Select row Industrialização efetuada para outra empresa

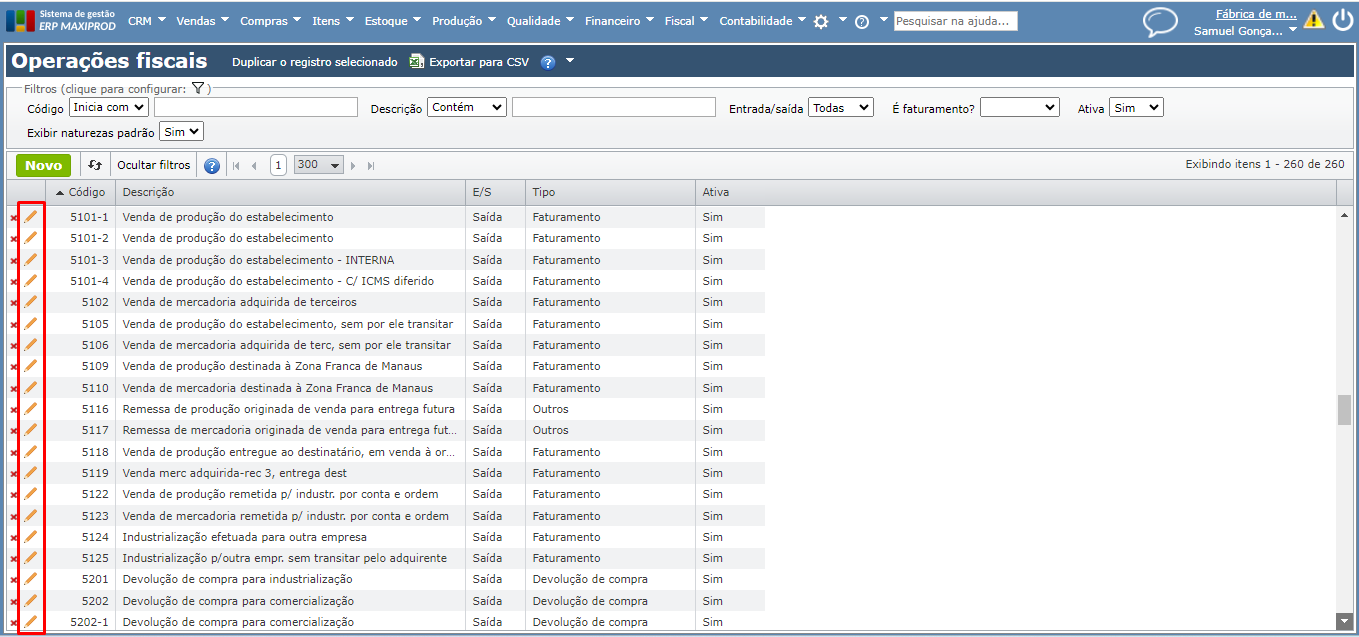[385, 537]
